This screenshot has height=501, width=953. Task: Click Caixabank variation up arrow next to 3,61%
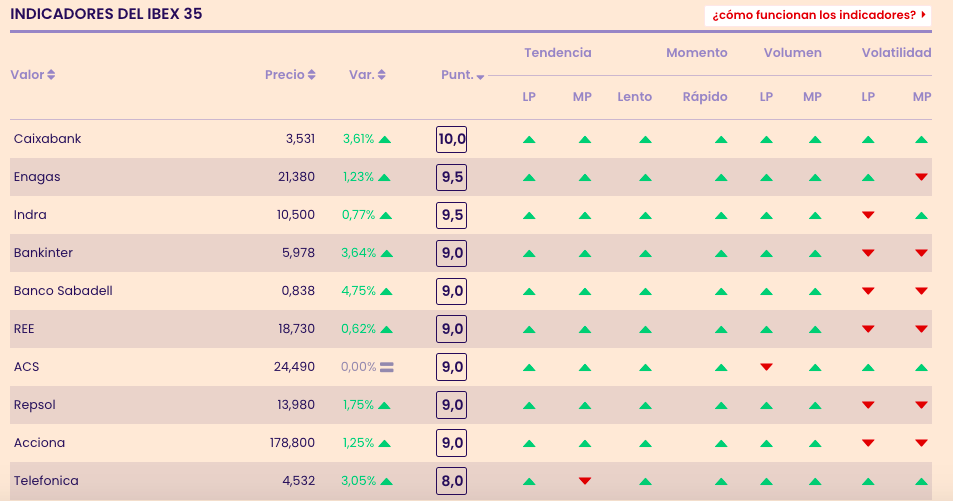coord(385,140)
